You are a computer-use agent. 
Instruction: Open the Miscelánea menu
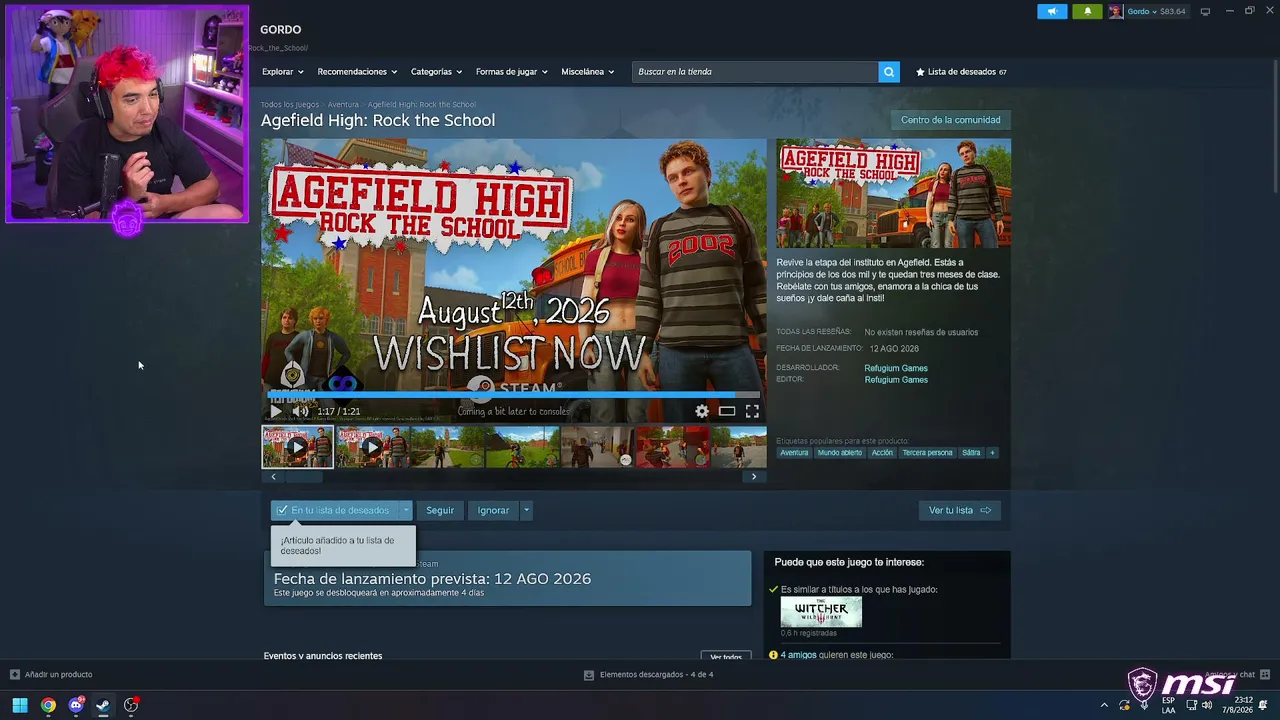[x=587, y=72]
